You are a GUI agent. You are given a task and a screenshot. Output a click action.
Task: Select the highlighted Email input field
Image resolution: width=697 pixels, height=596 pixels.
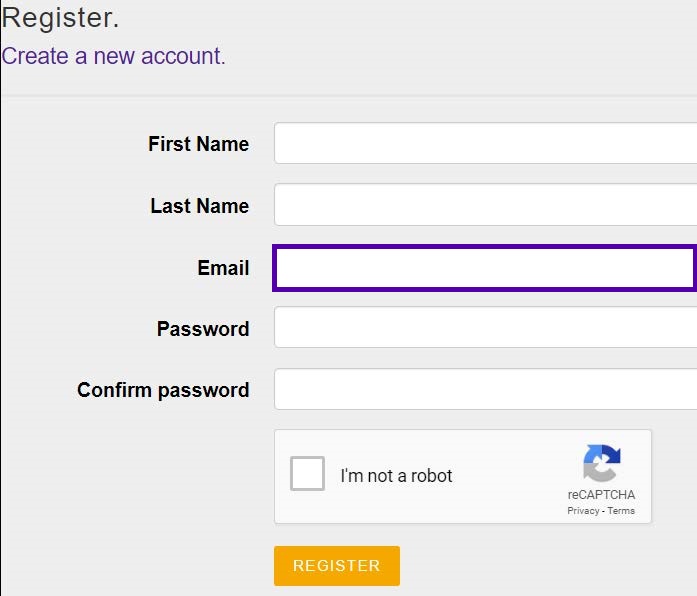(485, 268)
